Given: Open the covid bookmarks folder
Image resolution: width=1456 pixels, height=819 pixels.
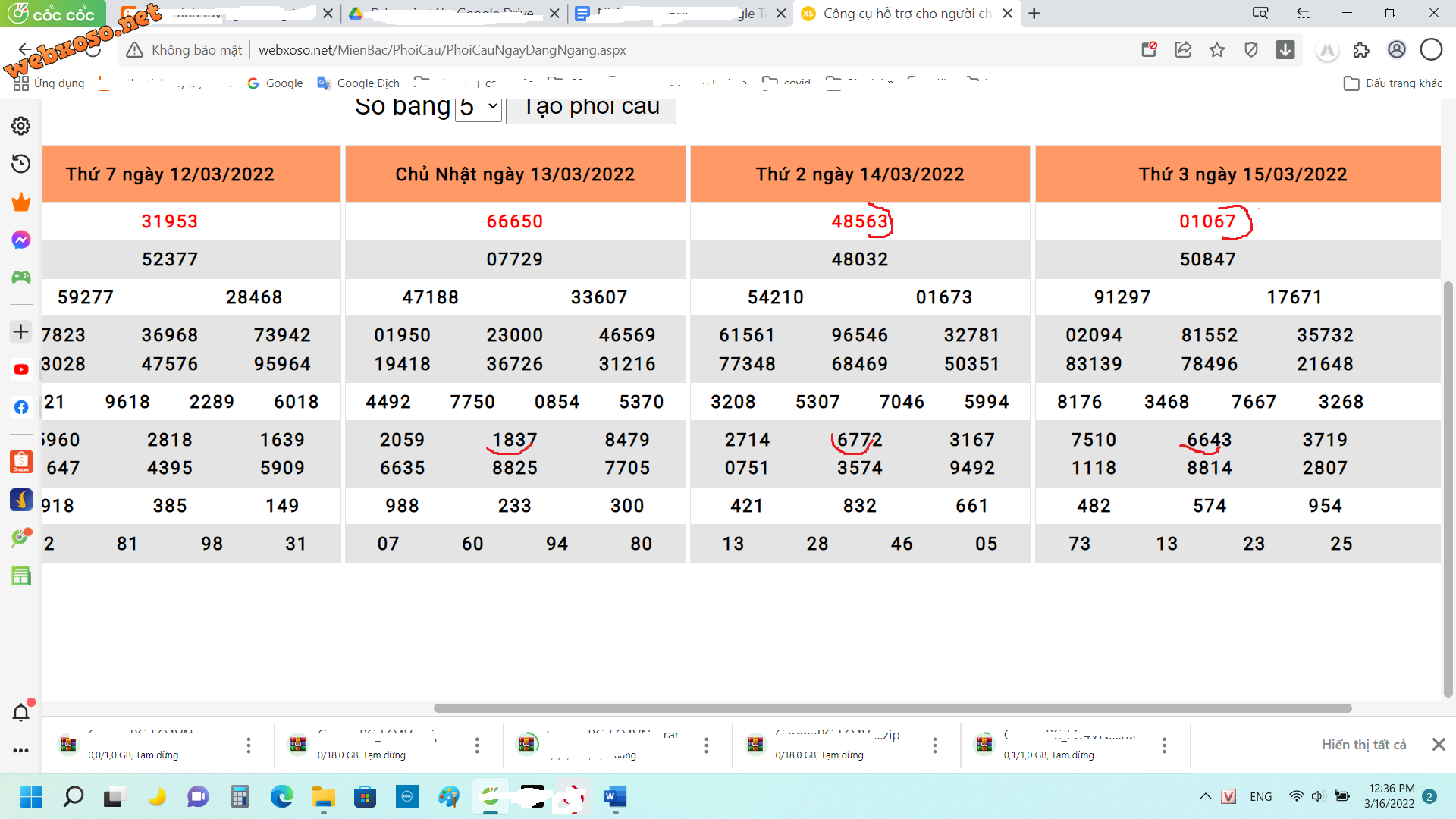Looking at the screenshot, I should coord(786,83).
